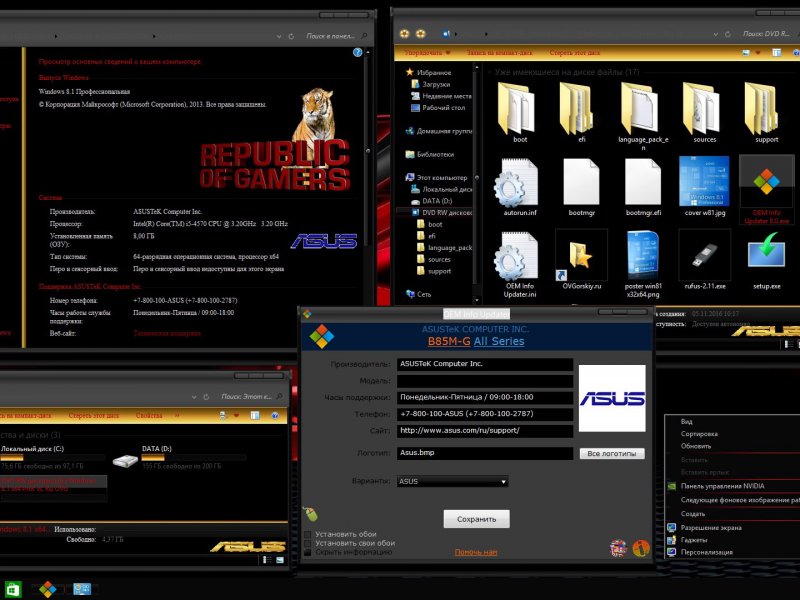Open the Техническая поддержка website link
The image size is (800, 600).
click(167, 333)
